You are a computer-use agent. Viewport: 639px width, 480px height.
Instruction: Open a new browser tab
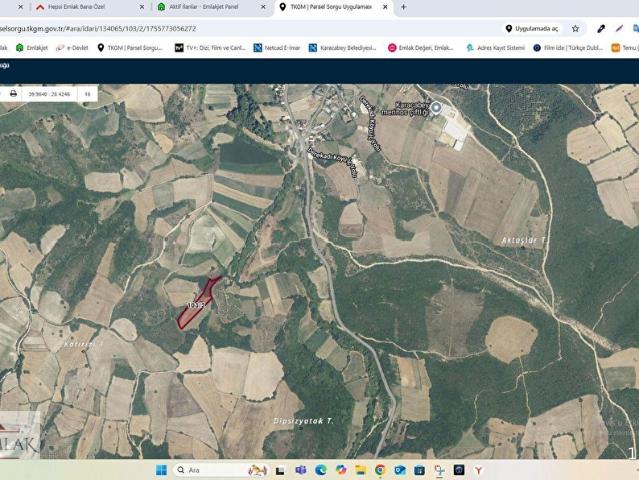click(x=403, y=7)
